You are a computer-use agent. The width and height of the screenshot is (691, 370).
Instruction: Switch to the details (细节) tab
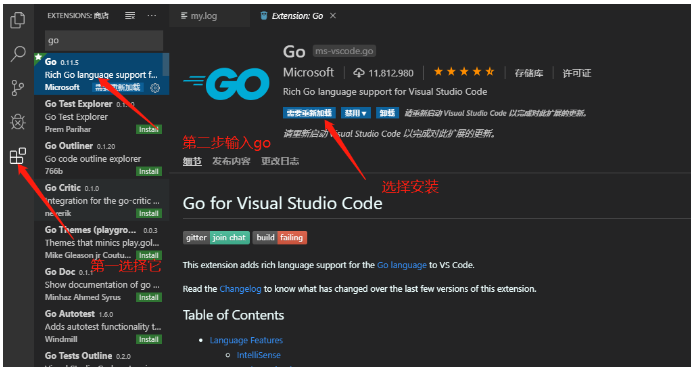click(192, 161)
